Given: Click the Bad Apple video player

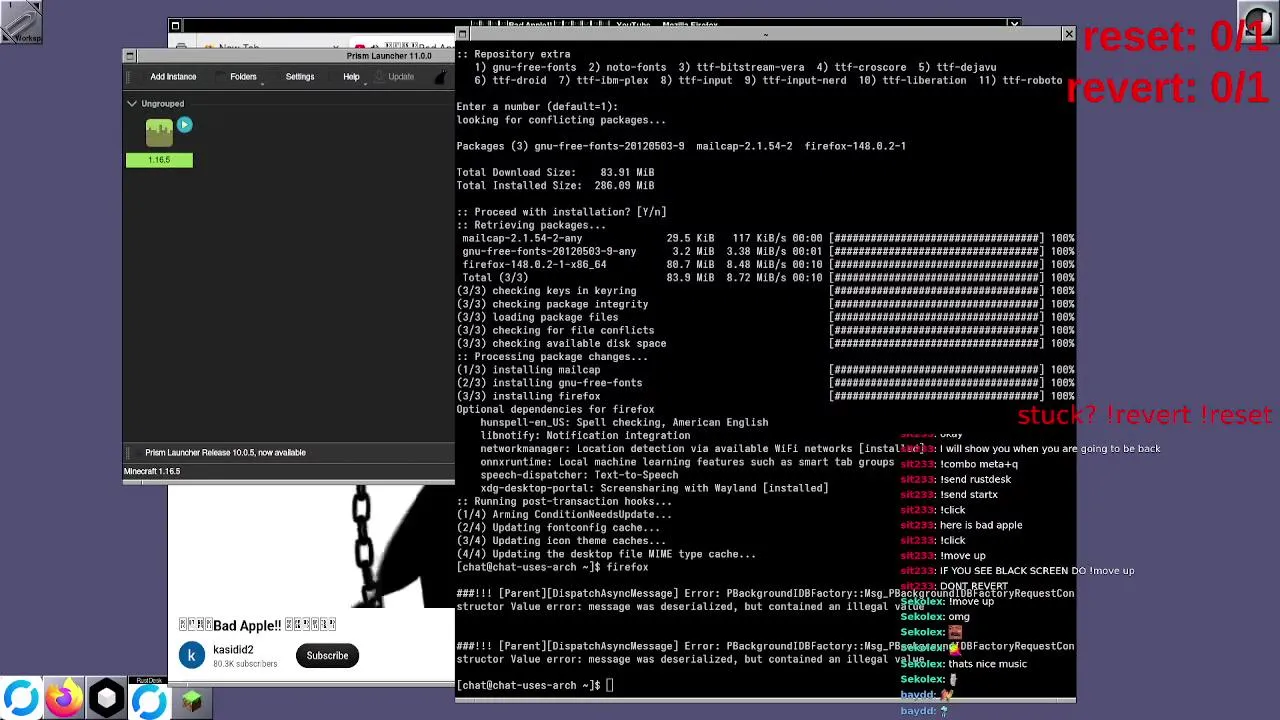Looking at the screenshot, I should coord(311,547).
